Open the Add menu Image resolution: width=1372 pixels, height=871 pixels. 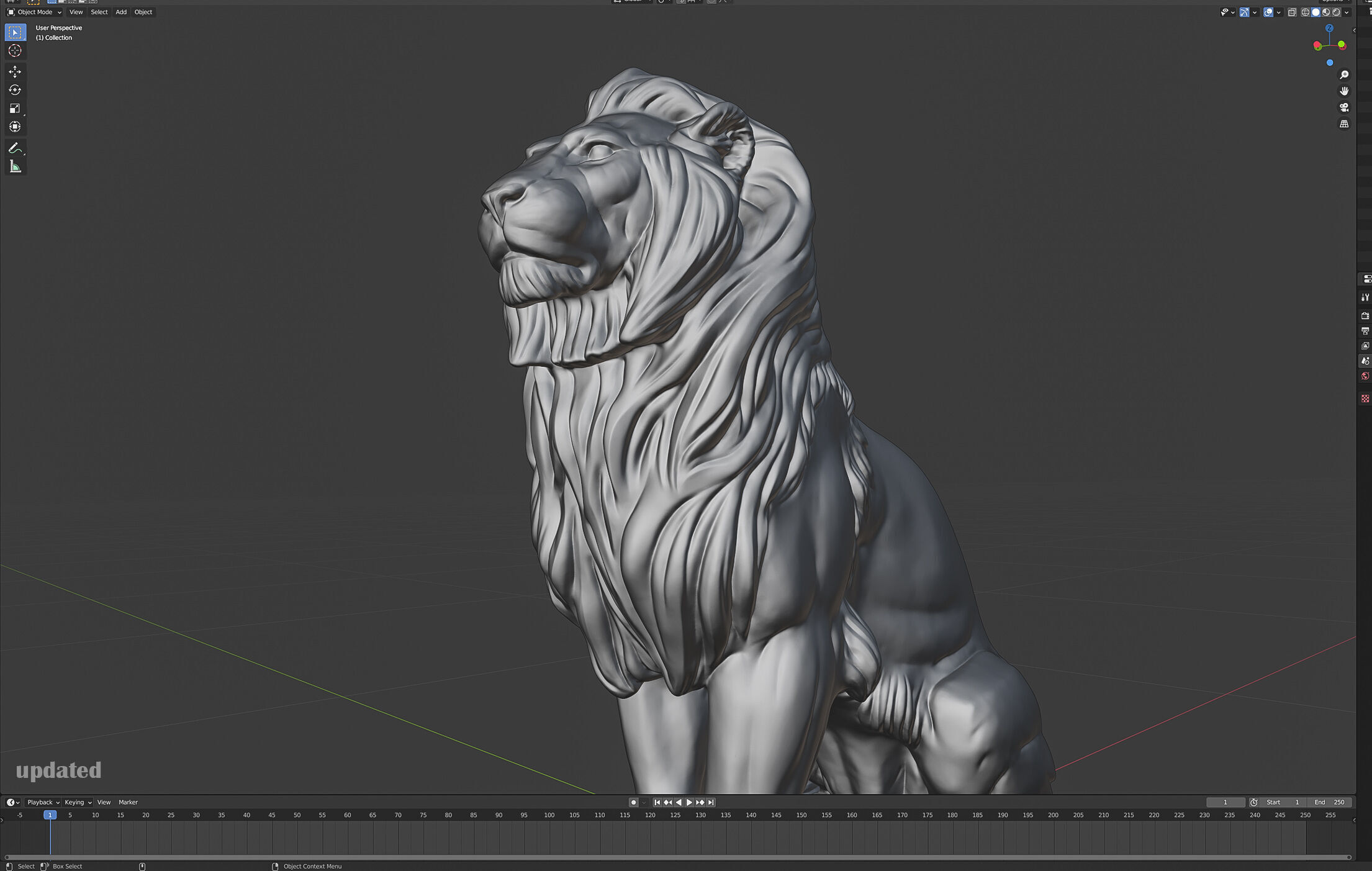(x=121, y=12)
